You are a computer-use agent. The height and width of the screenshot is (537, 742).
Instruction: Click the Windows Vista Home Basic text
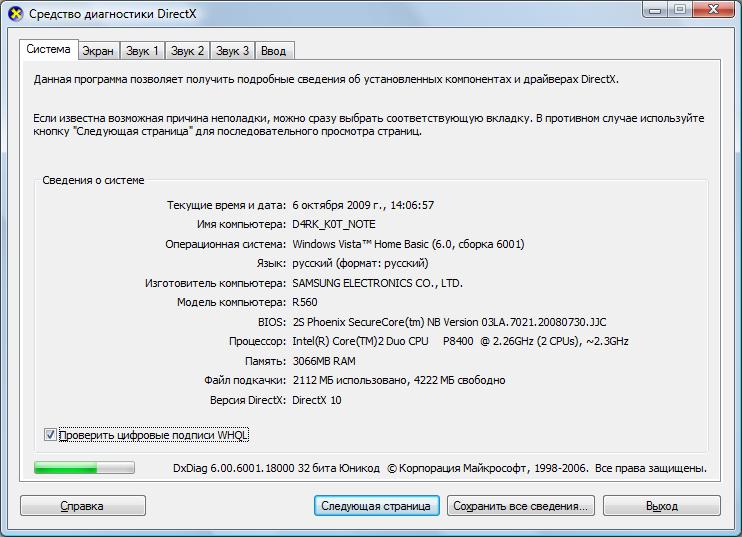tap(408, 244)
